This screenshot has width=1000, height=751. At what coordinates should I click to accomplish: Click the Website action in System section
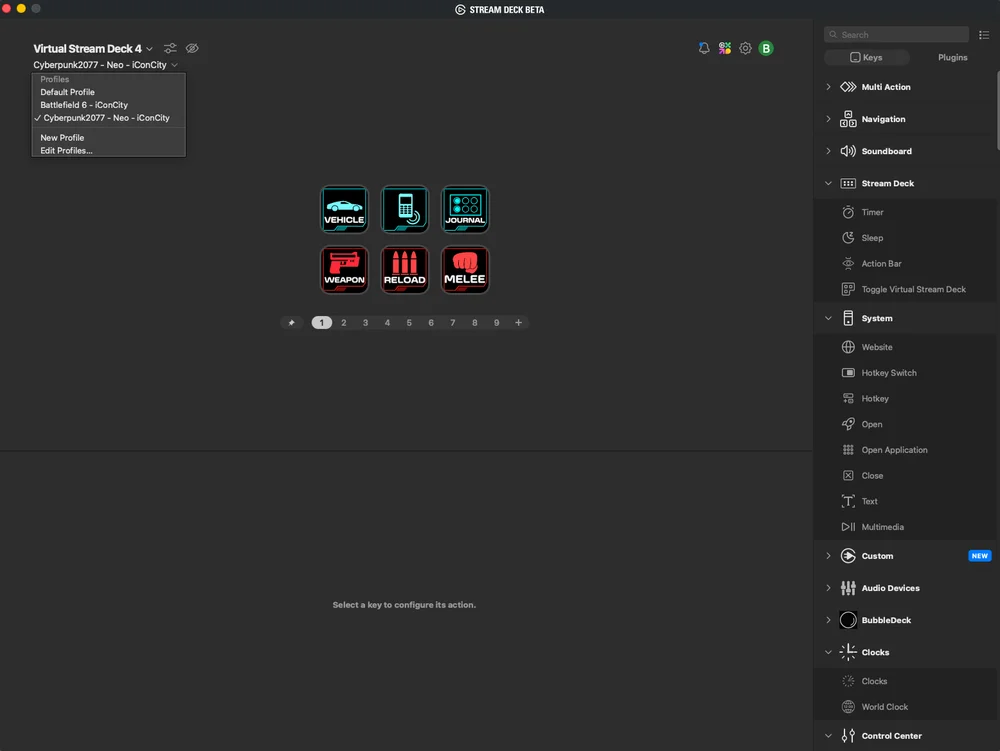pos(878,347)
